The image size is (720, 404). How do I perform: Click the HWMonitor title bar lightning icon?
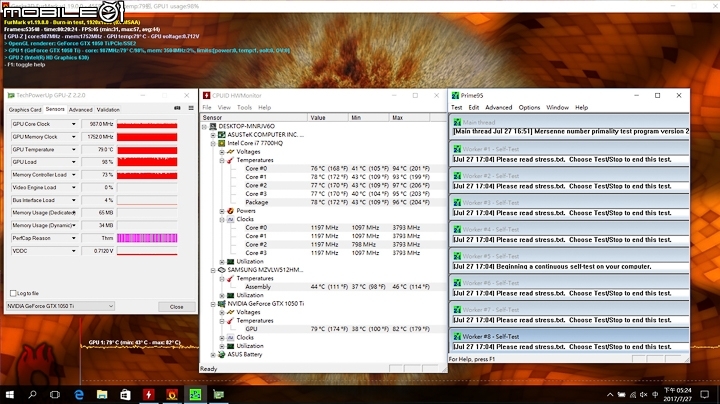(207, 95)
